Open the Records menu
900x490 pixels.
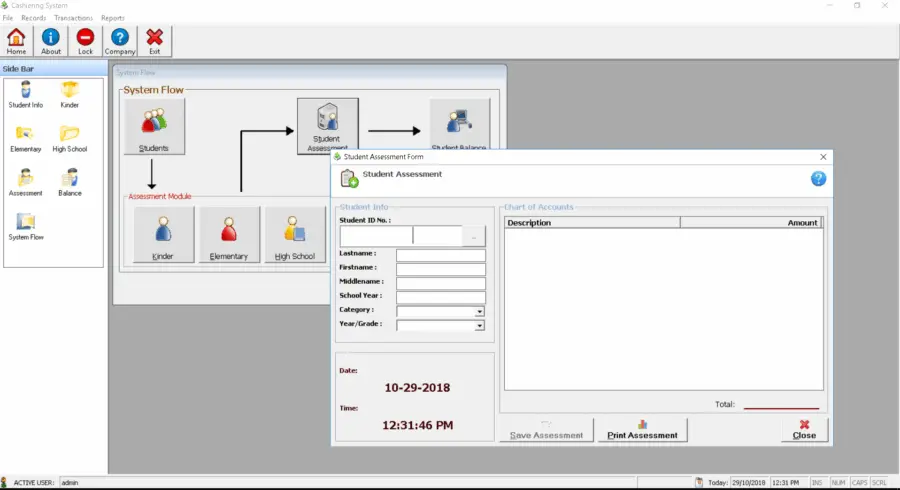click(x=34, y=18)
